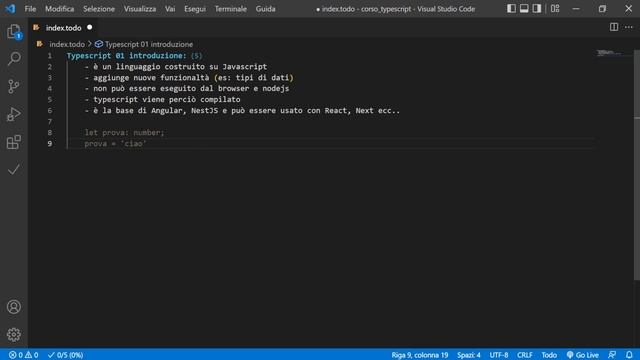Image resolution: width=640 pixels, height=360 pixels.
Task: Toggle the secondary side bar layout
Action: coord(537,9)
